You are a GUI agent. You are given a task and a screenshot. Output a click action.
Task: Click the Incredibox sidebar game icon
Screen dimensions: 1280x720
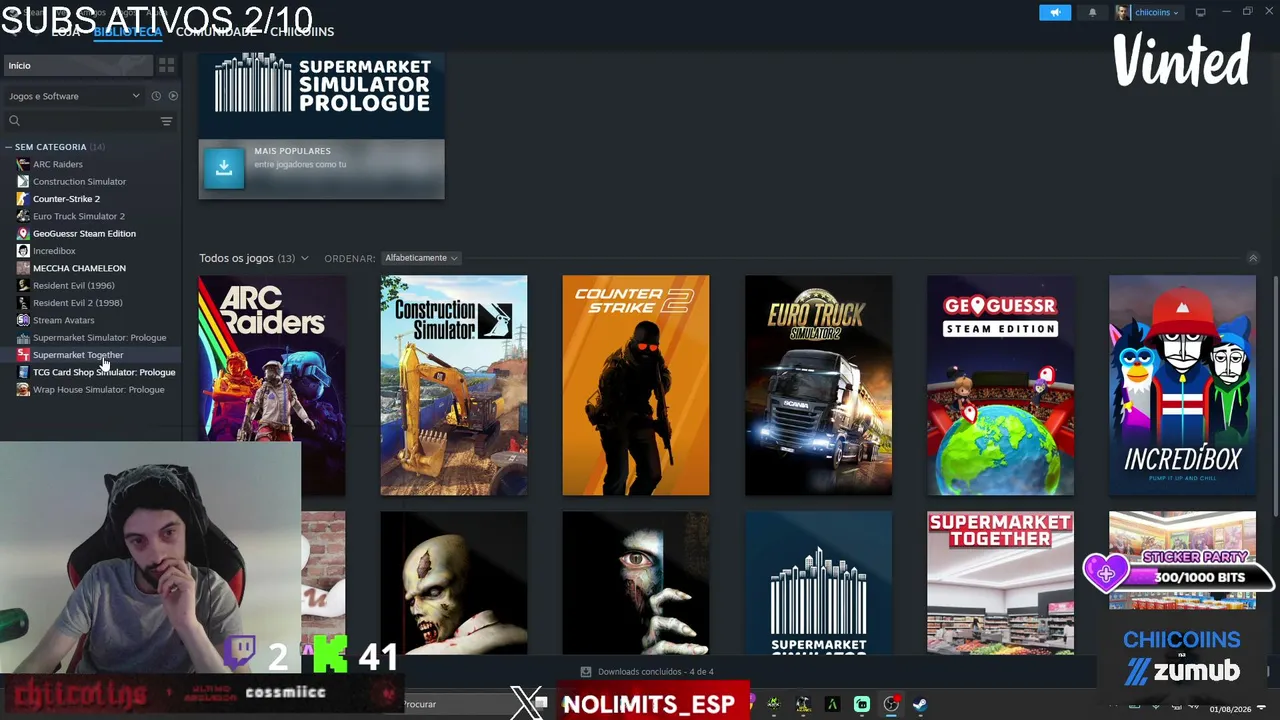click(23, 251)
